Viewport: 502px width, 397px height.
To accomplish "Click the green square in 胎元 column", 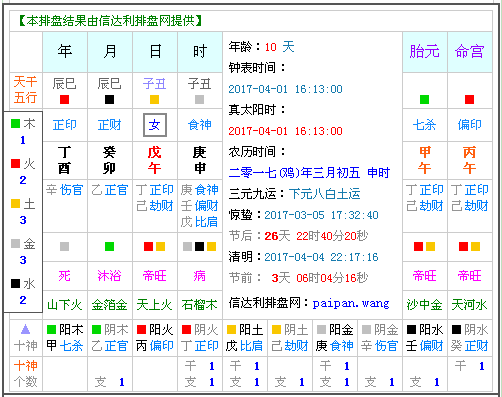I will click(424, 99).
